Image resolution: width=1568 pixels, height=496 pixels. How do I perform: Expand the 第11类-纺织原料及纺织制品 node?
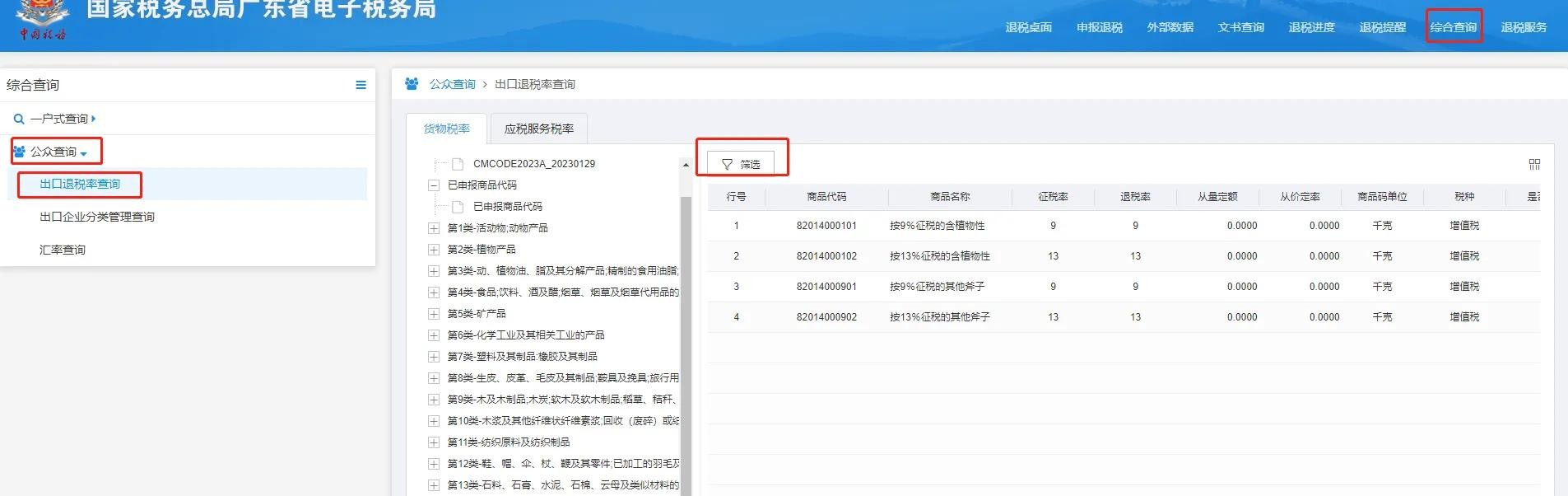(x=433, y=442)
